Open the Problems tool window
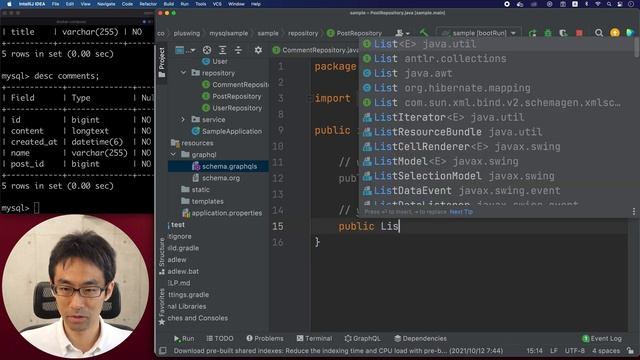 (264, 338)
